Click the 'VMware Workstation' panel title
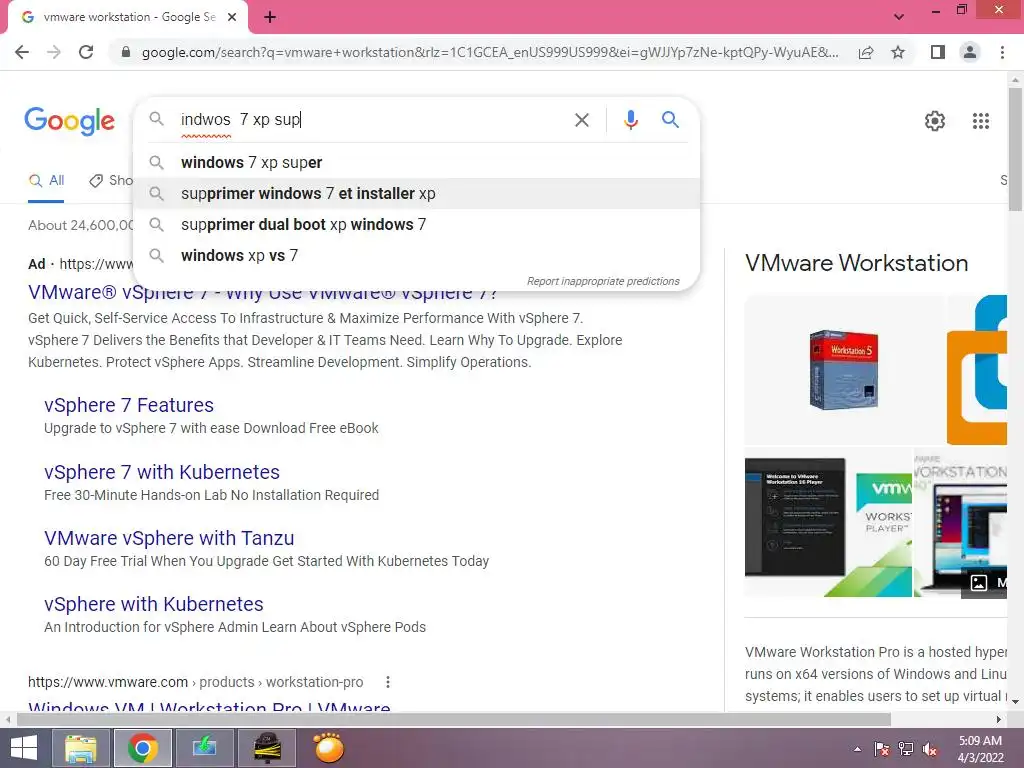 [x=856, y=263]
